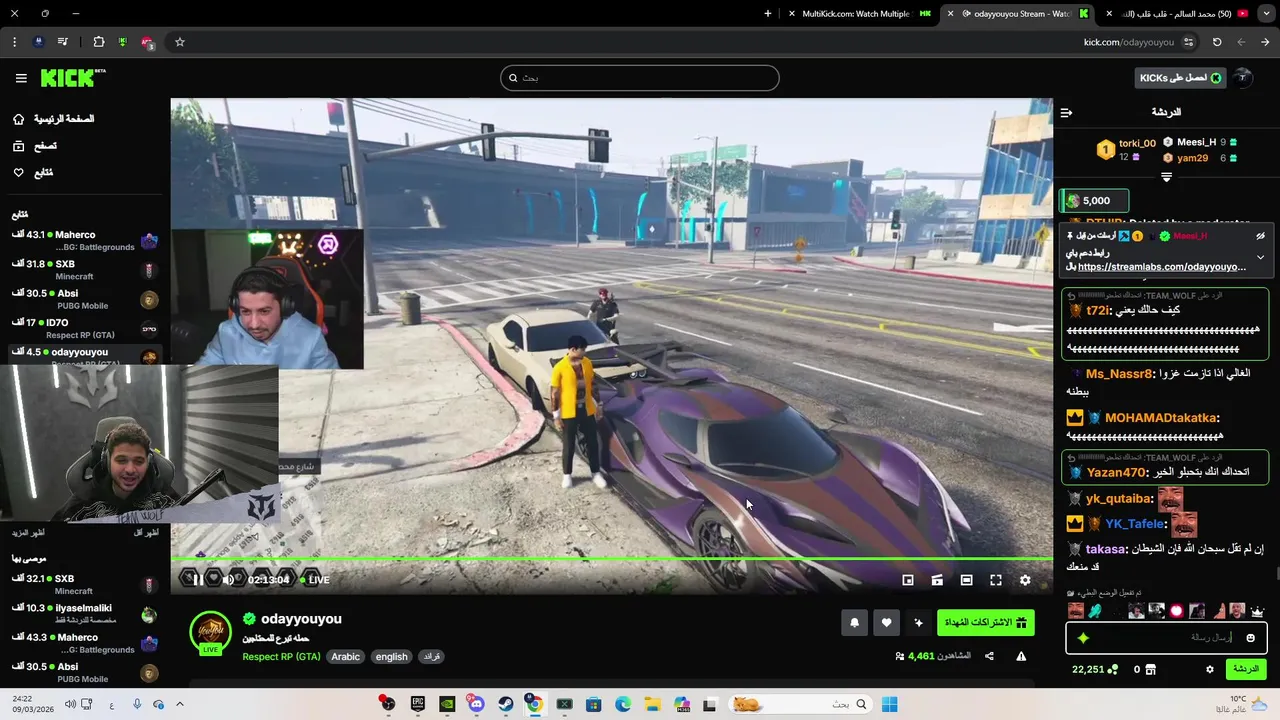Open the mini player mode
The image size is (1280, 720).
click(x=908, y=580)
